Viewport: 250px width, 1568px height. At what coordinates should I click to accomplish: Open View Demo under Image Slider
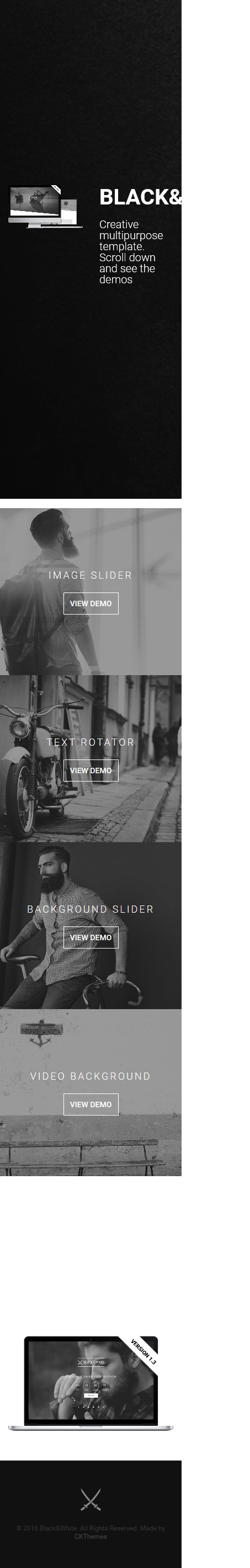91,603
